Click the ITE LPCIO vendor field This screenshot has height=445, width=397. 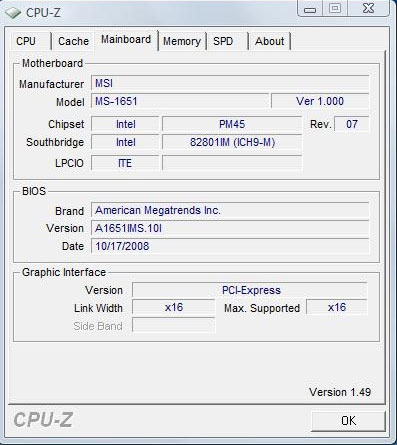point(125,163)
